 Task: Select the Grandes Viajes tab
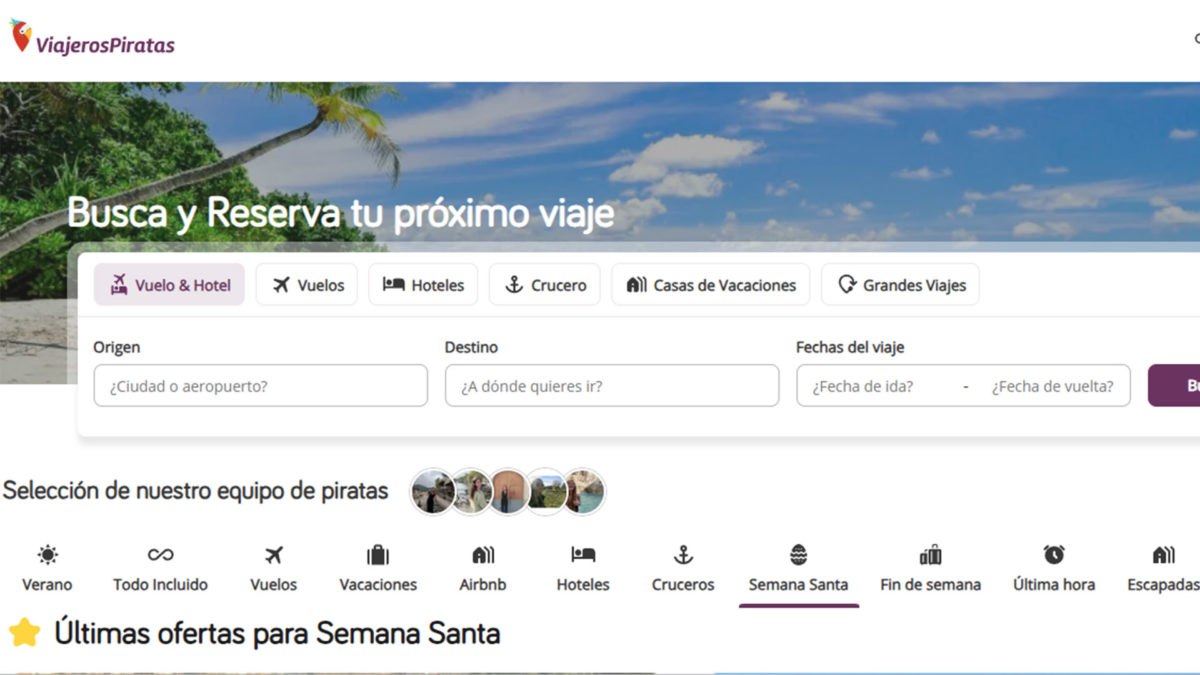[900, 284]
